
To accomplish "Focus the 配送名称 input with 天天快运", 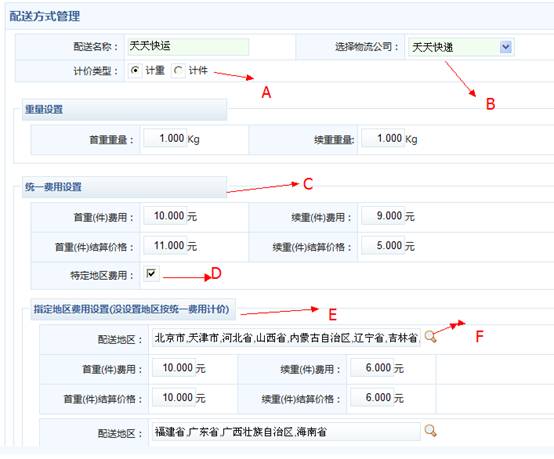I will coord(188,47).
